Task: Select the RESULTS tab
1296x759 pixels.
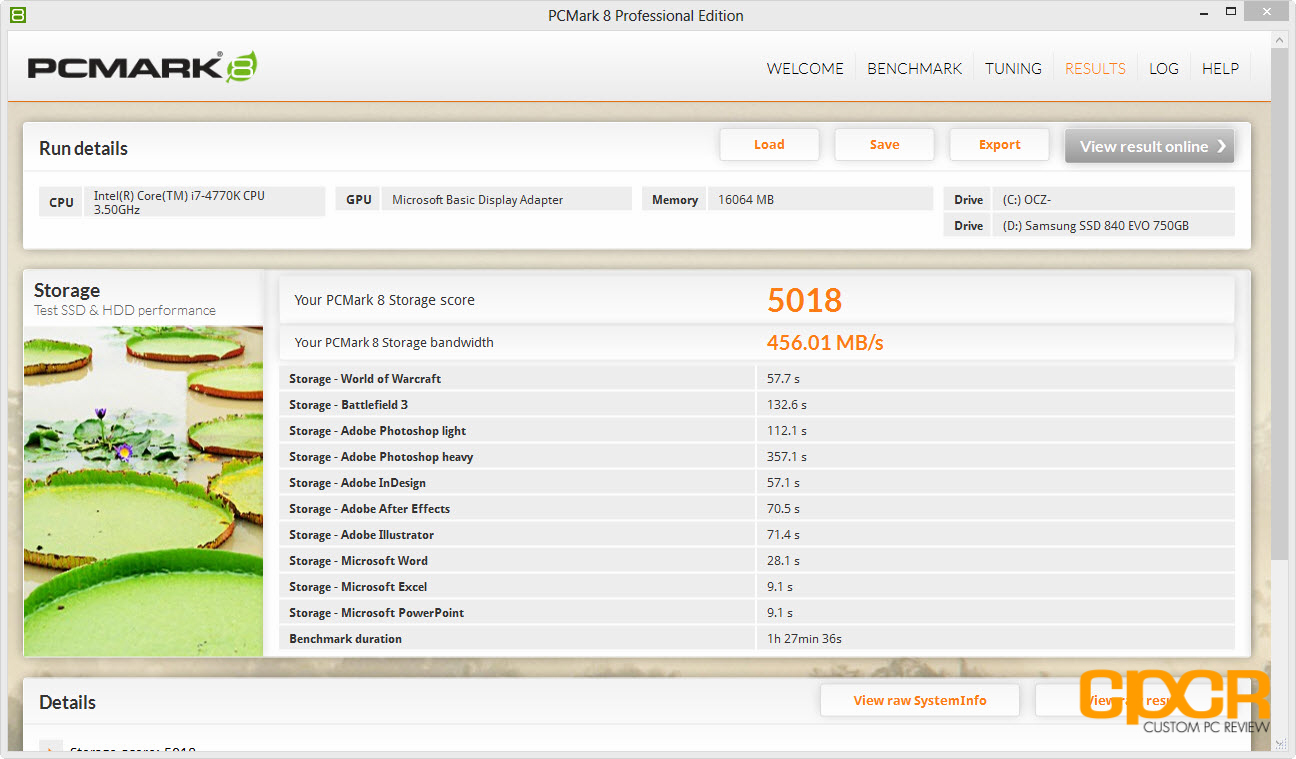Action: tap(1095, 69)
